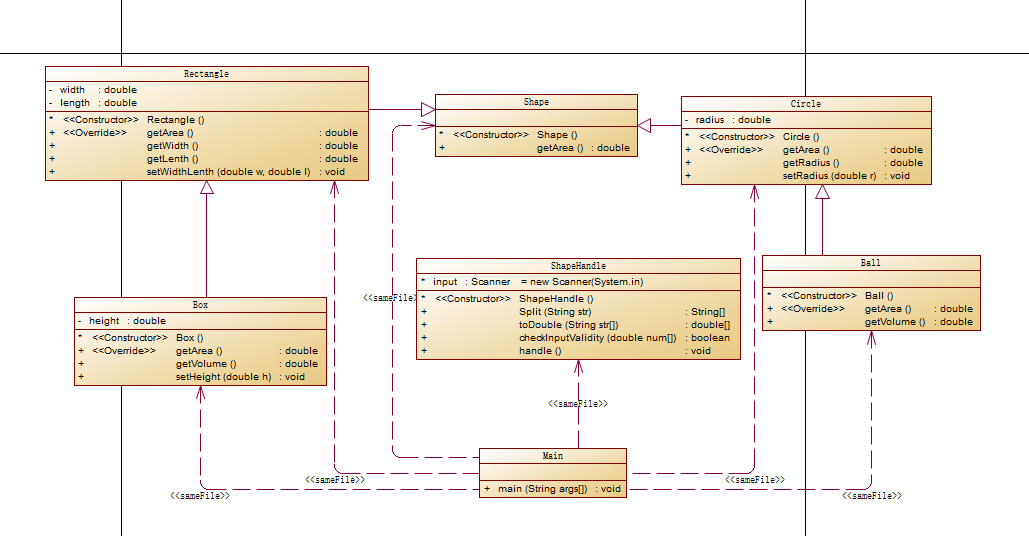Select the generalization triangle below the Rectangle class
The width and height of the screenshot is (1029, 536).
(x=207, y=188)
